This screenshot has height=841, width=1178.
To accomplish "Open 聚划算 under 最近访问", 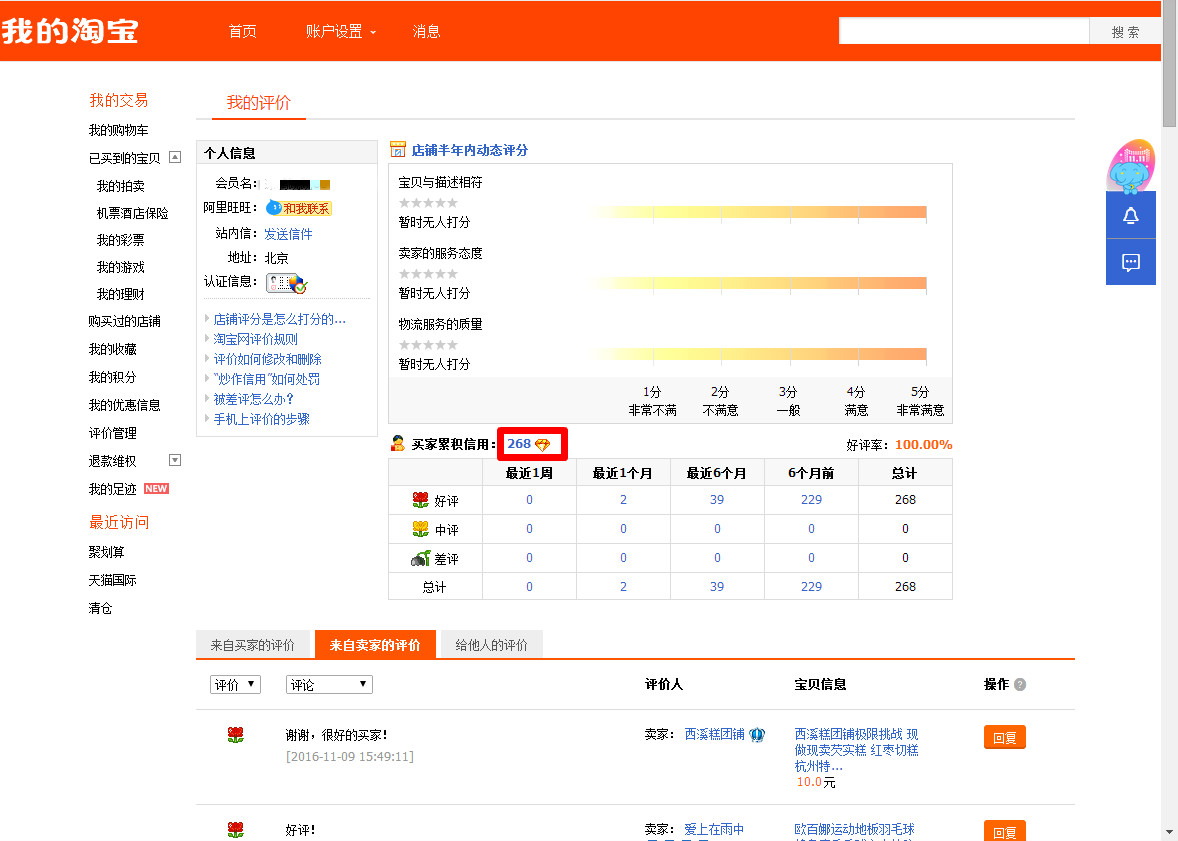I will point(107,552).
